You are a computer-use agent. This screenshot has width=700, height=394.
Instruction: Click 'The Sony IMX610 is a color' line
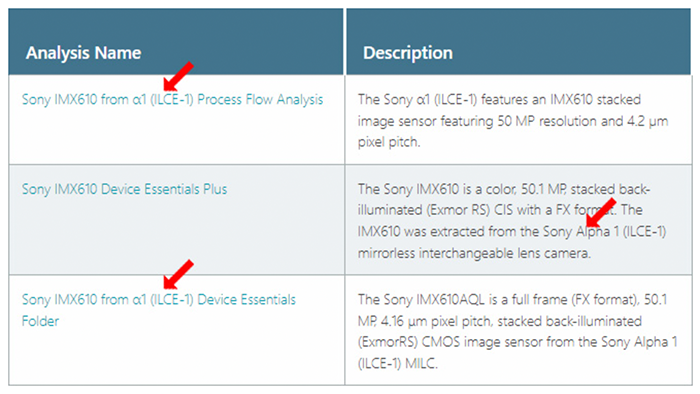click(504, 189)
